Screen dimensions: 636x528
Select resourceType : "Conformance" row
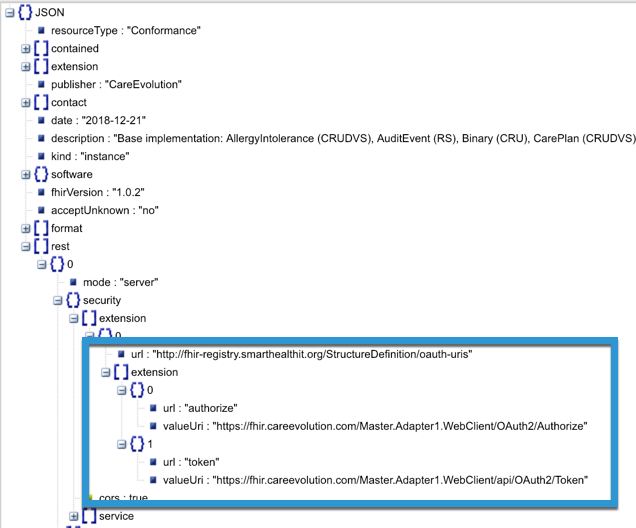[126, 31]
